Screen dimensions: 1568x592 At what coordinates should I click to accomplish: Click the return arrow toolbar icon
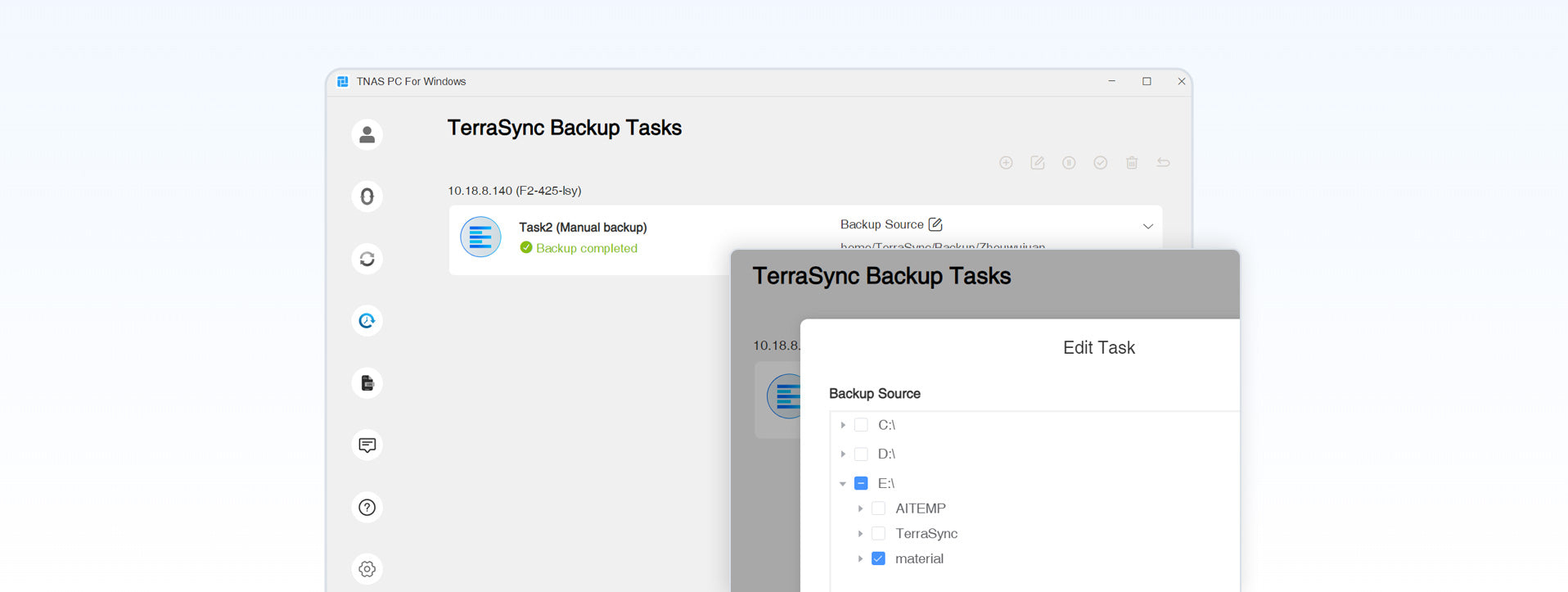(x=1163, y=163)
